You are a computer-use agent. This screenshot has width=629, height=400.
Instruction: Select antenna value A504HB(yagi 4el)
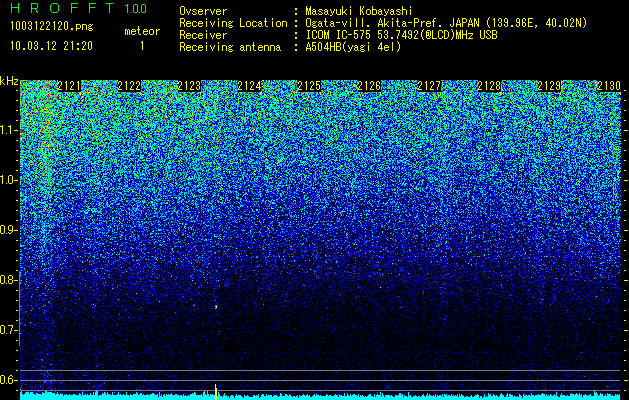point(353,47)
